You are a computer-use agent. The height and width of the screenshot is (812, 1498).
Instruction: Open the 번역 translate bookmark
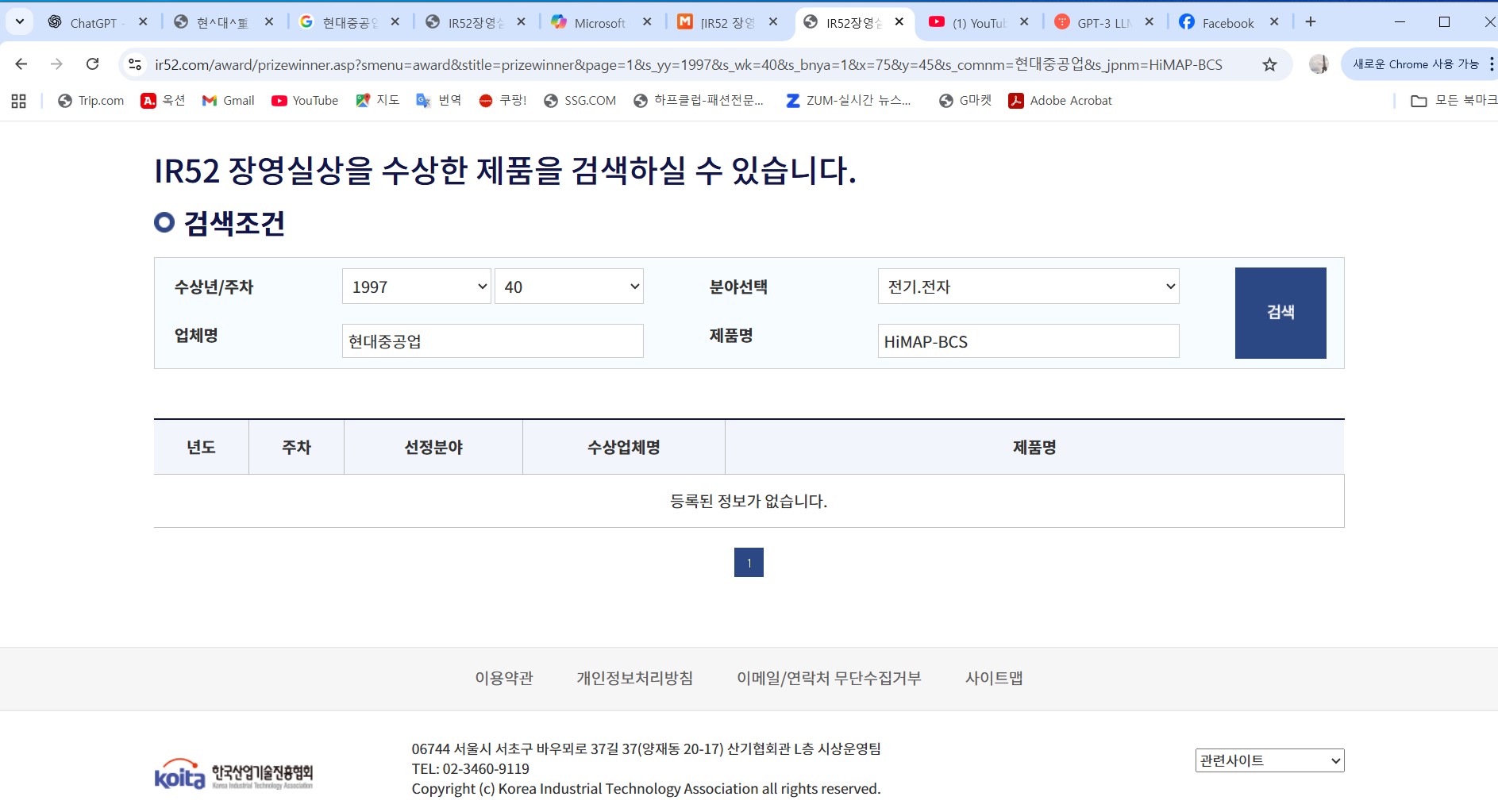(x=439, y=101)
